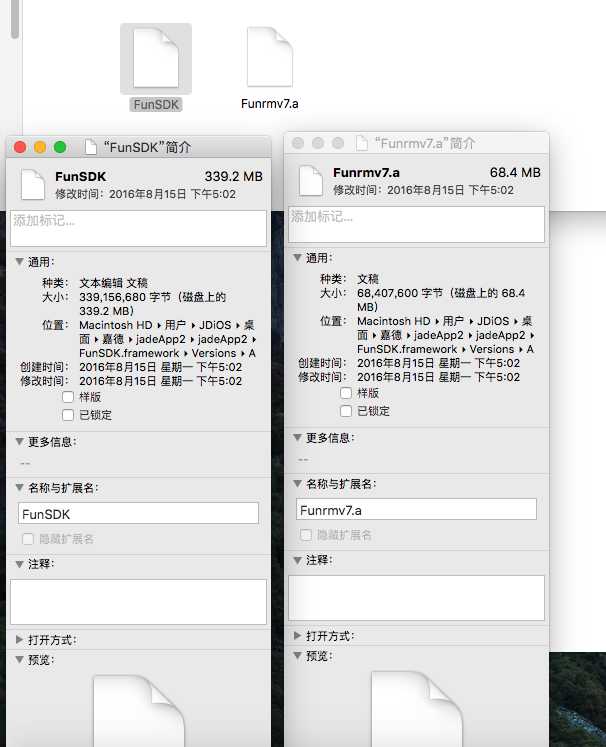Click the 注释 comments box in FunSDK window

coord(138,602)
